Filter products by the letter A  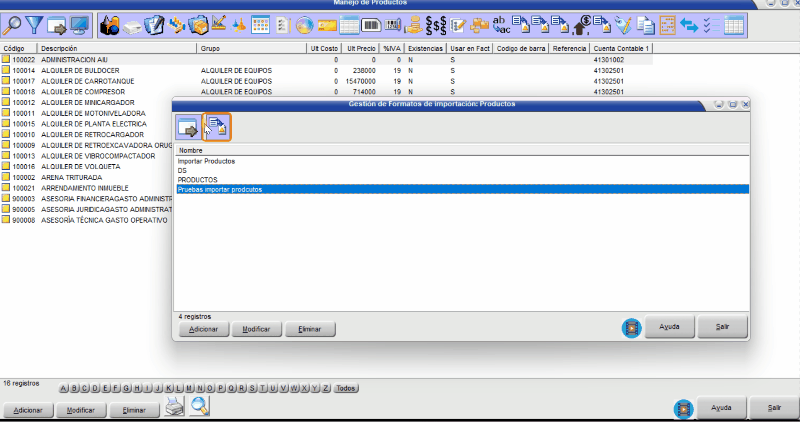[65, 388]
